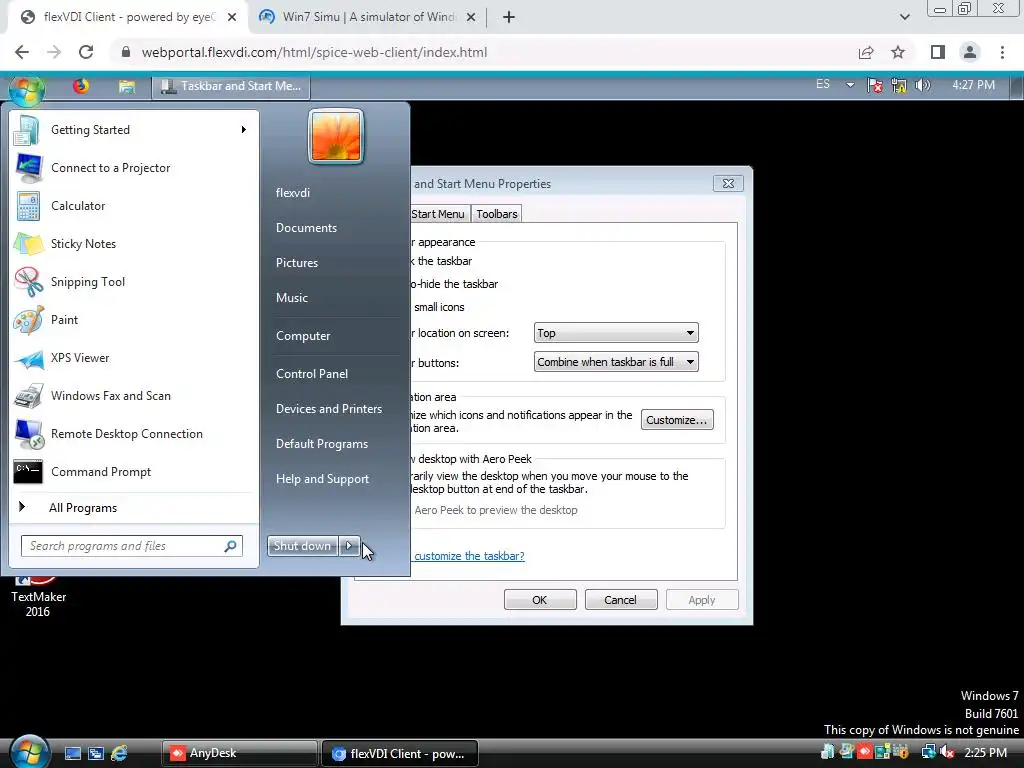
Task: Click the ES language indicator
Action: (823, 84)
